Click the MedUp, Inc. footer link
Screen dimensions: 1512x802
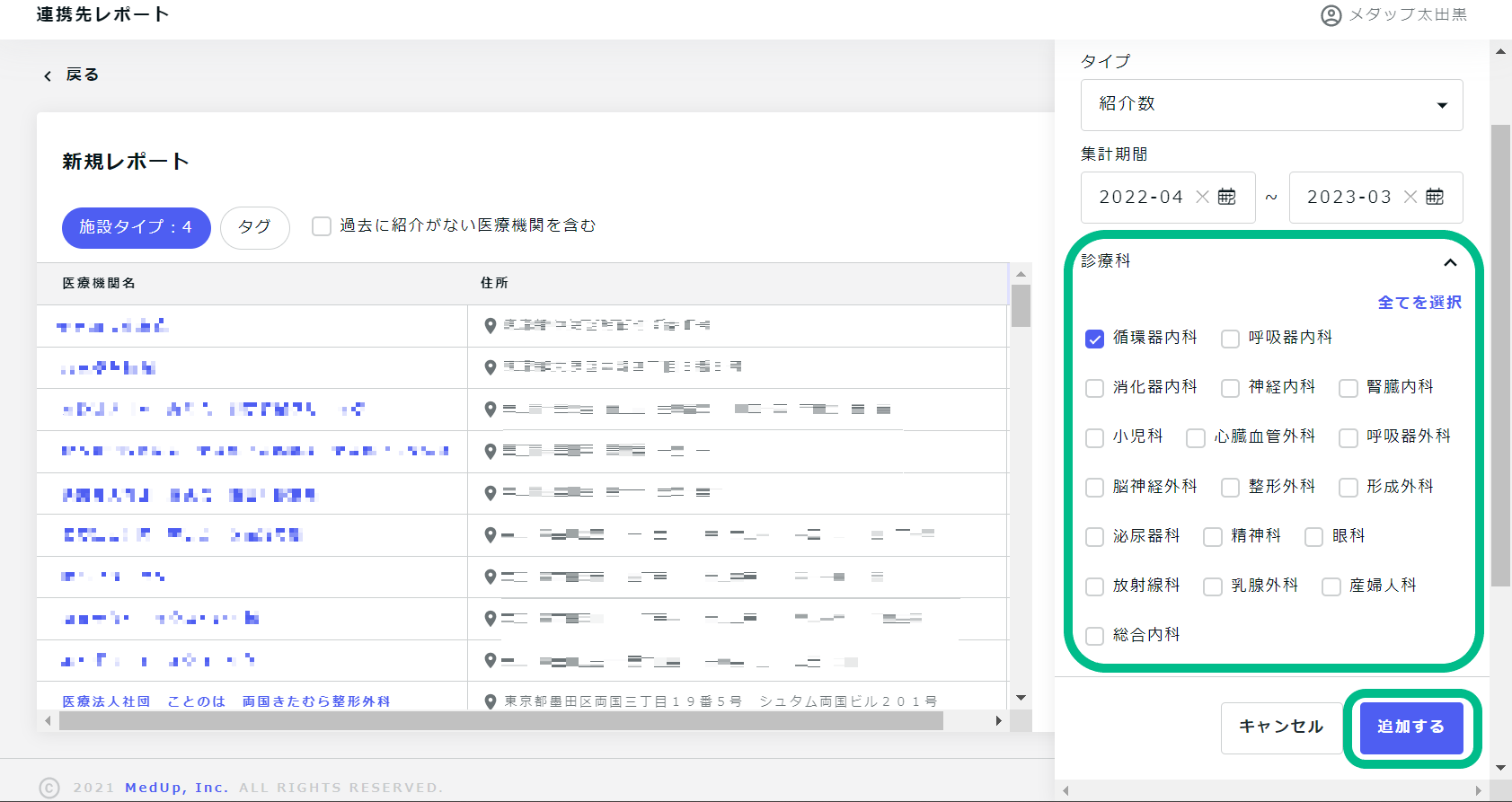(177, 788)
